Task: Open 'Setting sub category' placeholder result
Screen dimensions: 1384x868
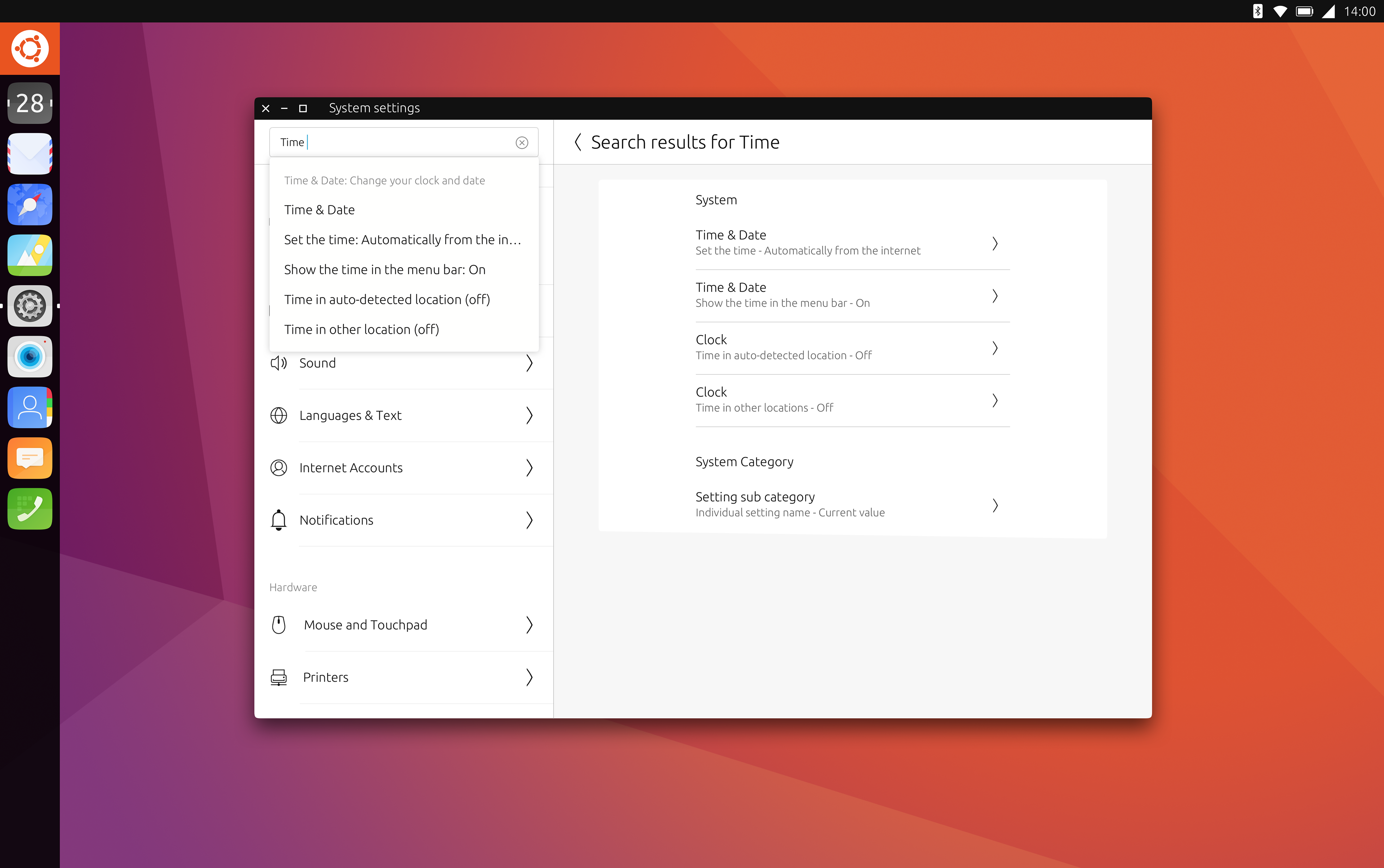Action: (x=852, y=505)
